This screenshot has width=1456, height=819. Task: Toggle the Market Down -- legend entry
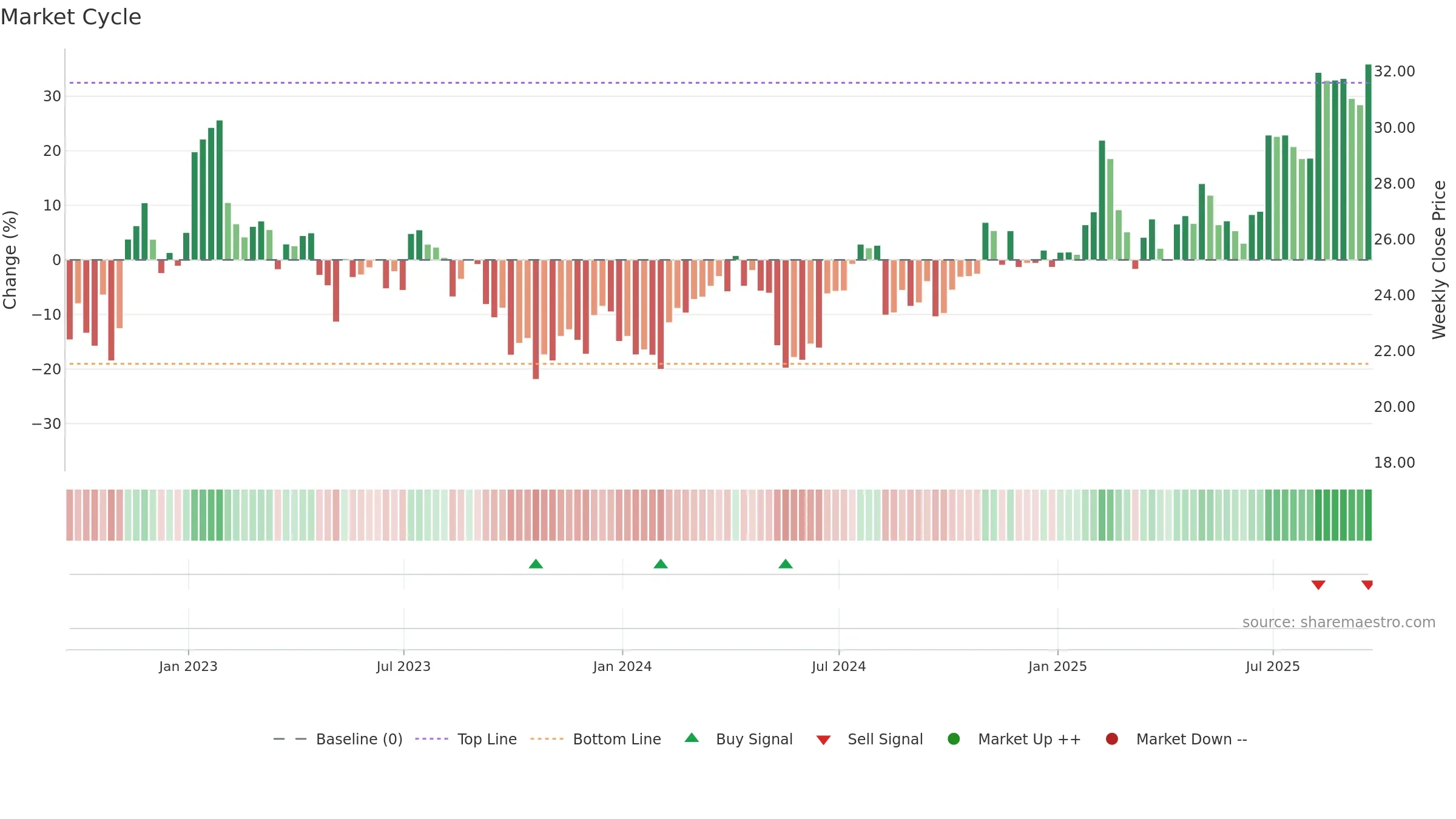pyautogui.click(x=1176, y=739)
